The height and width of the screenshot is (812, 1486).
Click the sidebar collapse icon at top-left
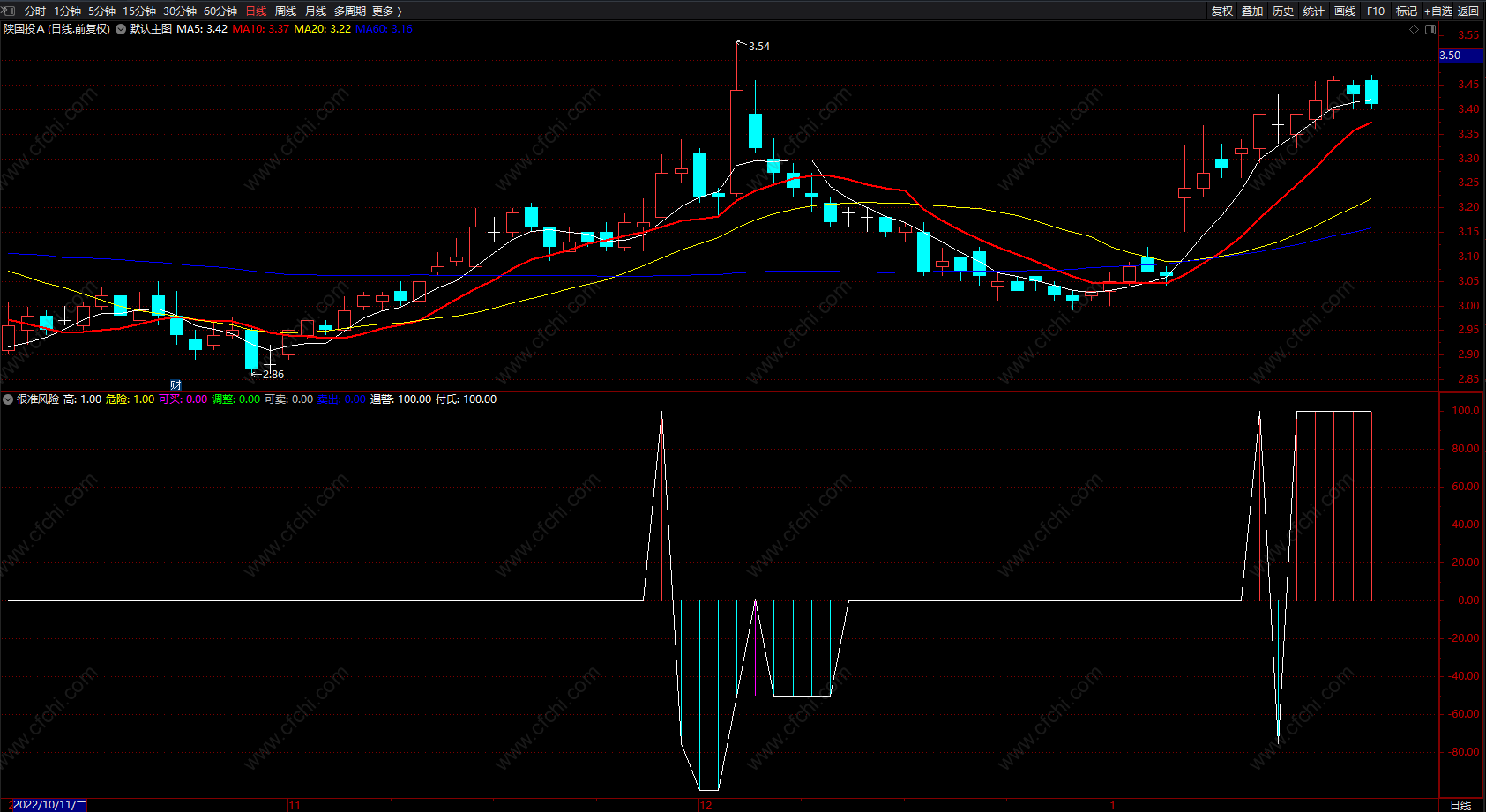click(x=10, y=11)
